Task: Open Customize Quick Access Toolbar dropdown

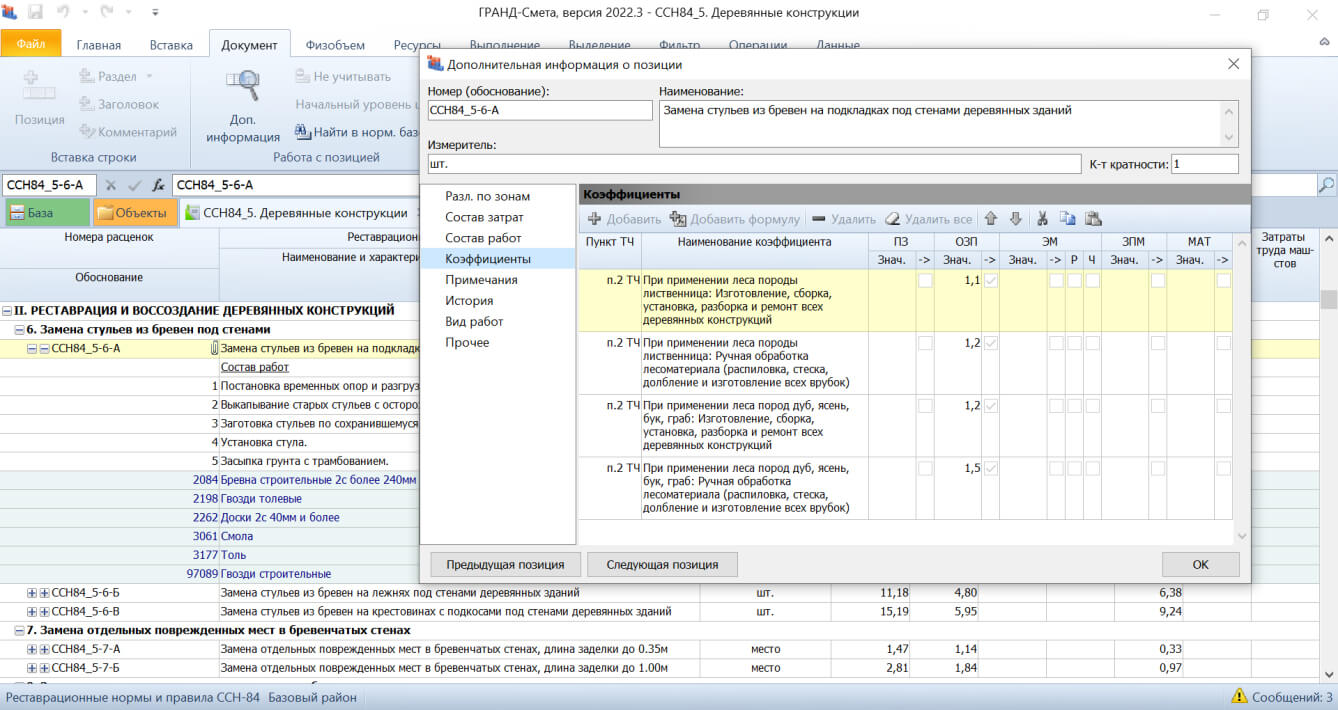Action: (x=155, y=13)
